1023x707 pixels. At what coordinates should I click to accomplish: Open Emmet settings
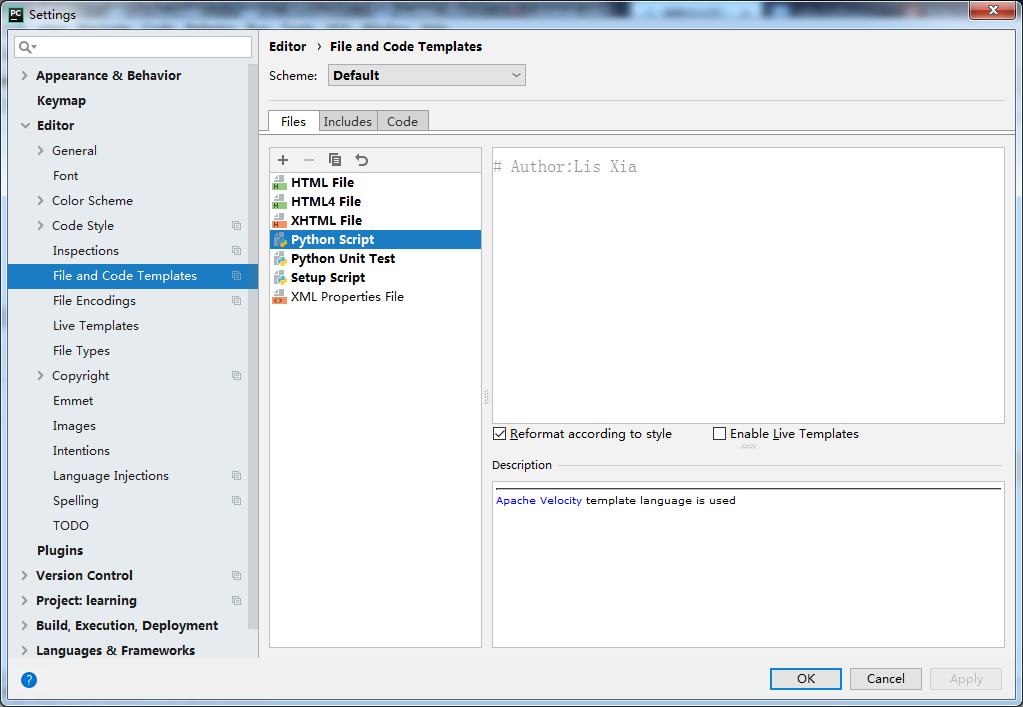tap(73, 400)
